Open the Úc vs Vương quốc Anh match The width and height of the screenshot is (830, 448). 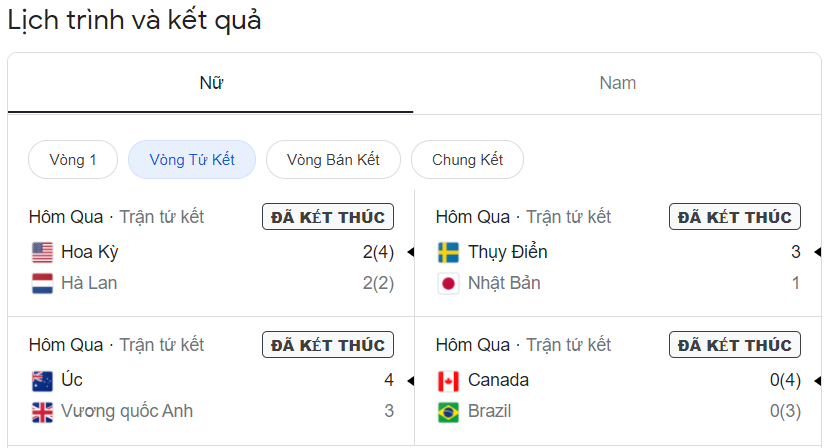click(x=211, y=381)
